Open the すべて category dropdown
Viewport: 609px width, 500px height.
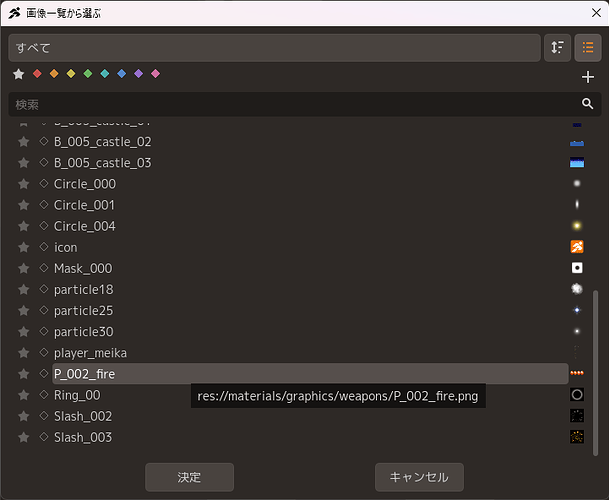tap(274, 48)
